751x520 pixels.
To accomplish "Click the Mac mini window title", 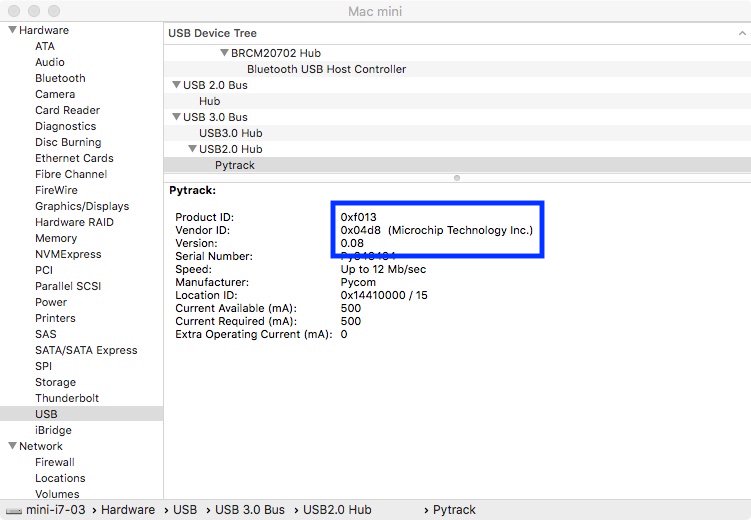I will coord(375,11).
